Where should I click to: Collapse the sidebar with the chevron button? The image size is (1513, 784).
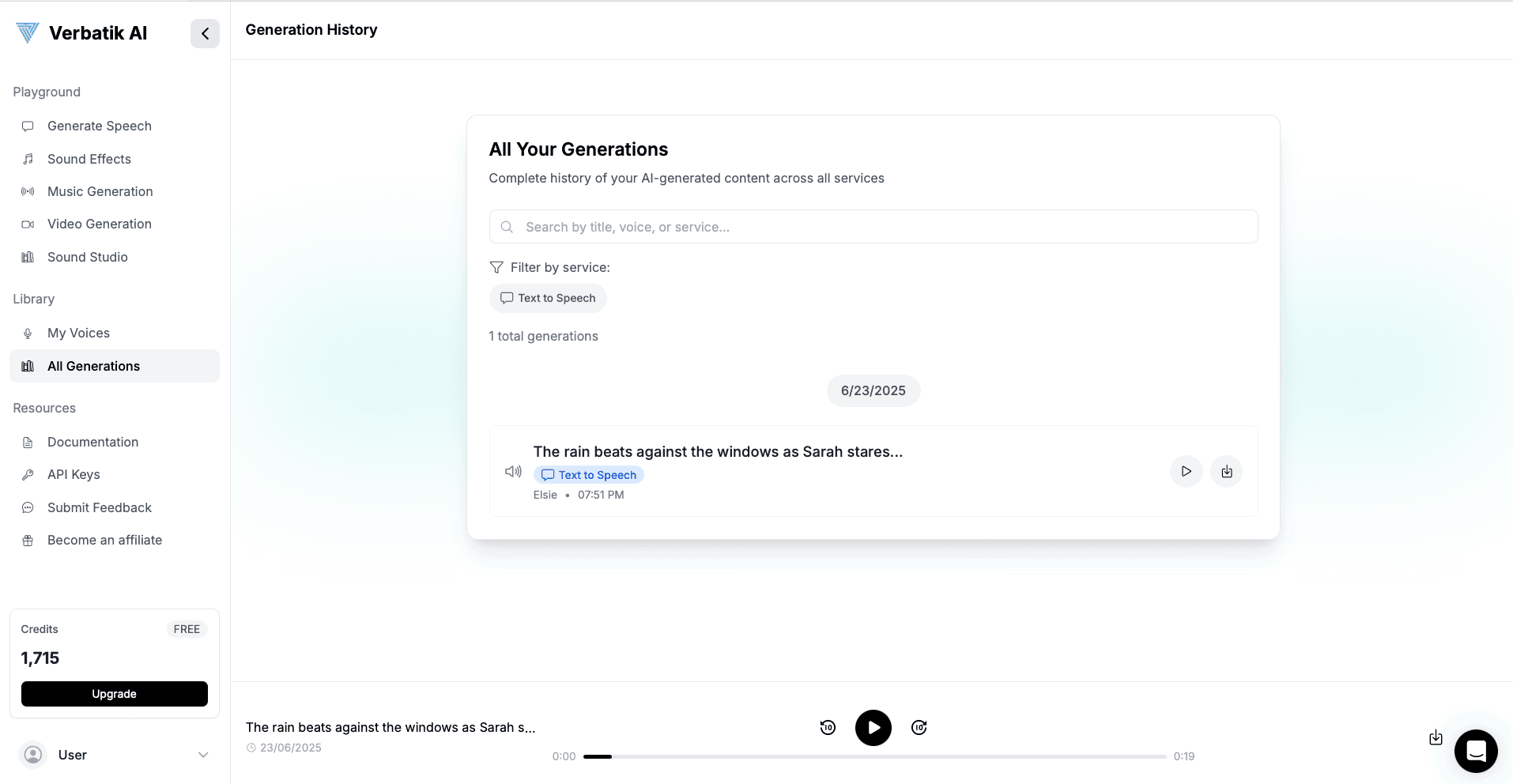[205, 33]
